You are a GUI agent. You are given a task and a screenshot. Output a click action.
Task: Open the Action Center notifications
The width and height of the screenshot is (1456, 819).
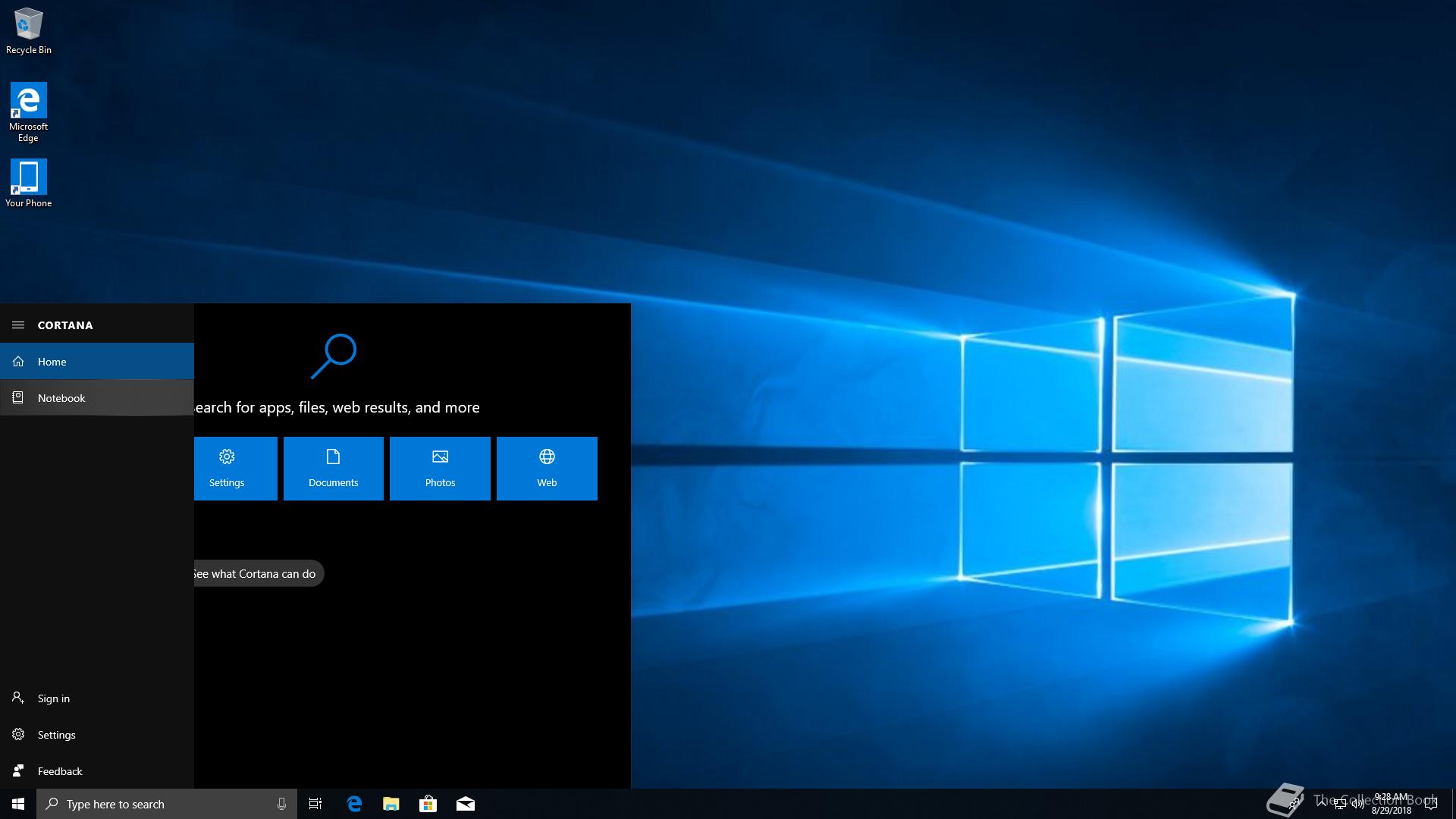pos(1431,804)
